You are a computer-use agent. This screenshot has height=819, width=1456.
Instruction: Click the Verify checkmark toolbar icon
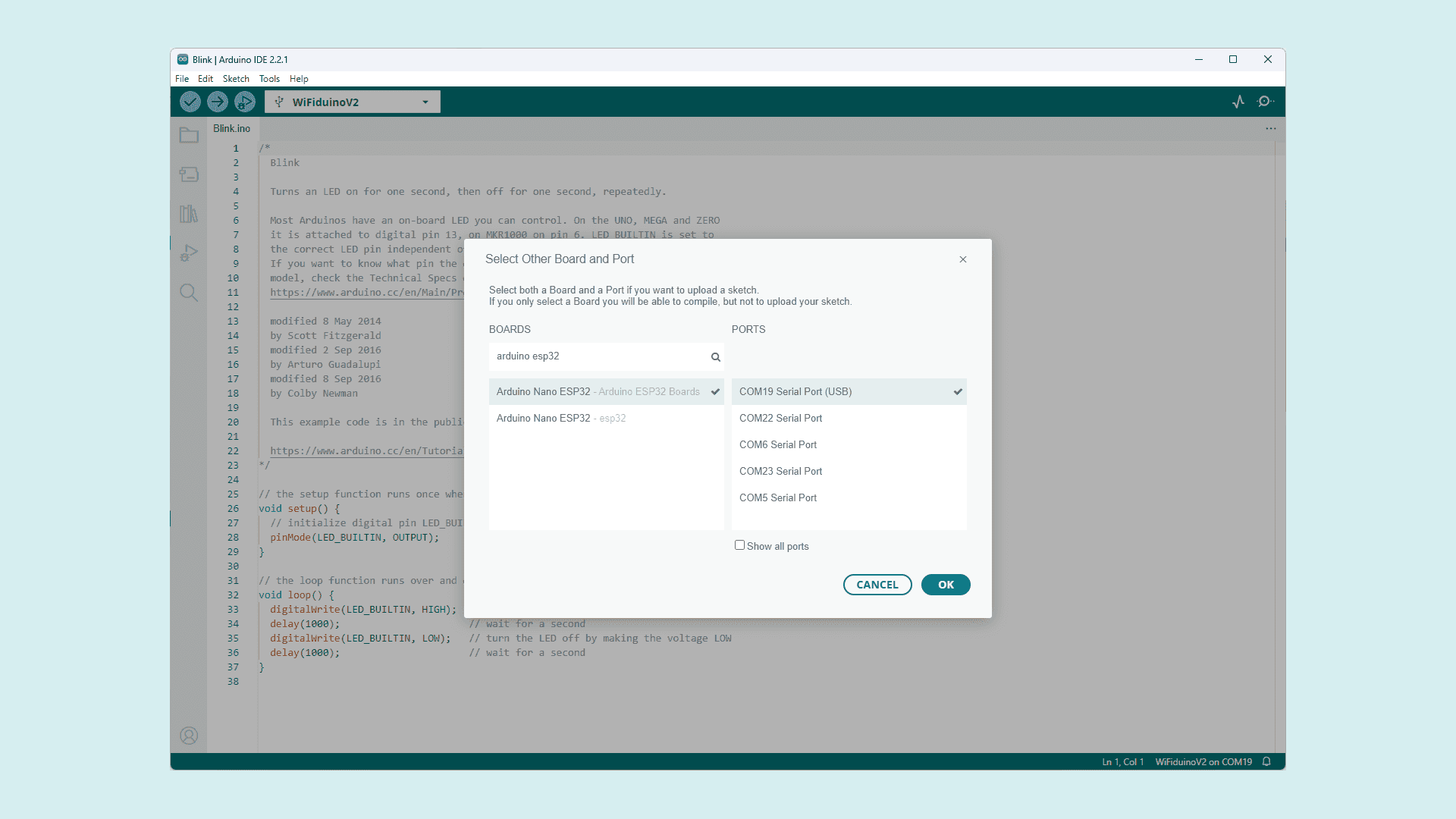[190, 102]
